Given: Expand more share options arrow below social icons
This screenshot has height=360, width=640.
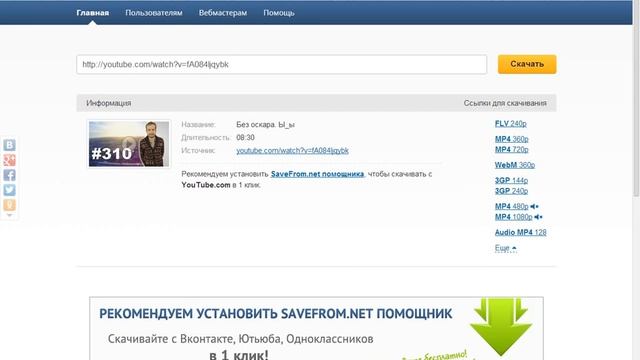Looking at the screenshot, I should 9,215.
